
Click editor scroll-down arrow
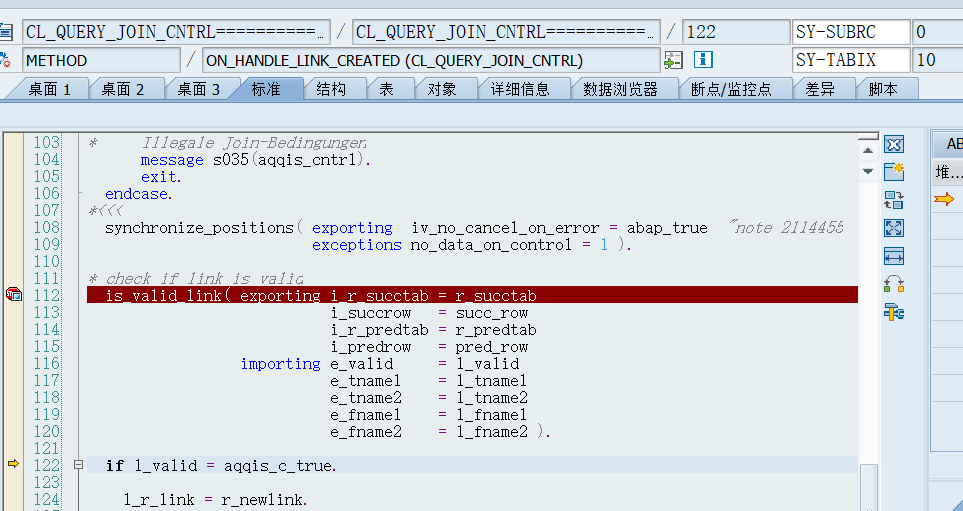[868, 171]
